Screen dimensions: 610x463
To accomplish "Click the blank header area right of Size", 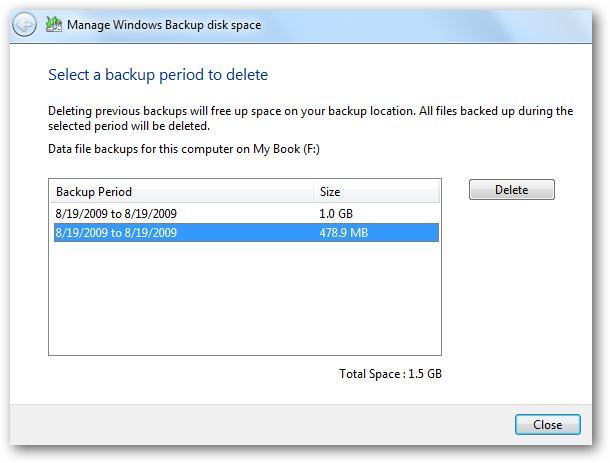I will 400,192.
